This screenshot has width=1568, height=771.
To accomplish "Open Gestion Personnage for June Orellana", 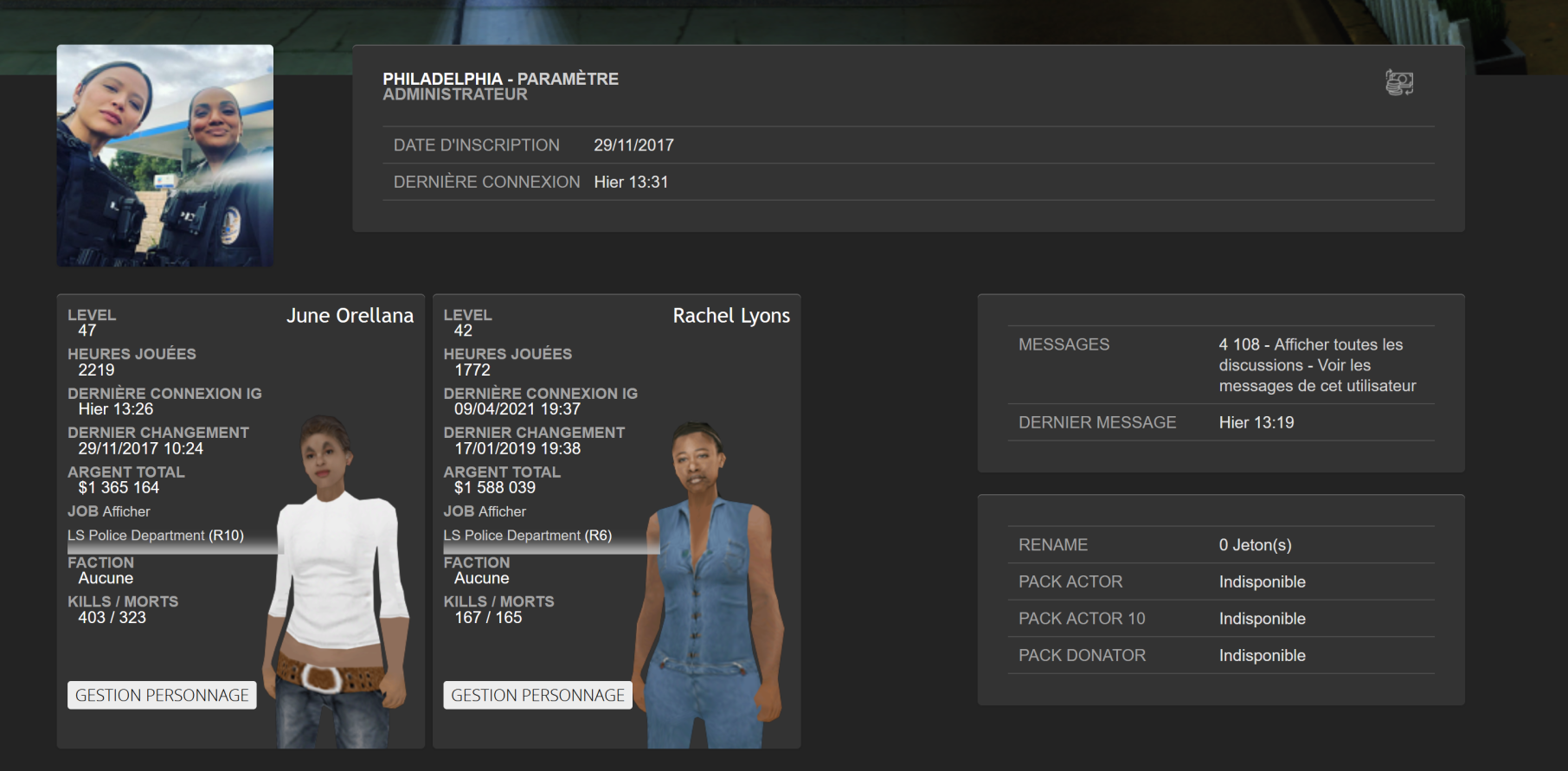I will 162,695.
